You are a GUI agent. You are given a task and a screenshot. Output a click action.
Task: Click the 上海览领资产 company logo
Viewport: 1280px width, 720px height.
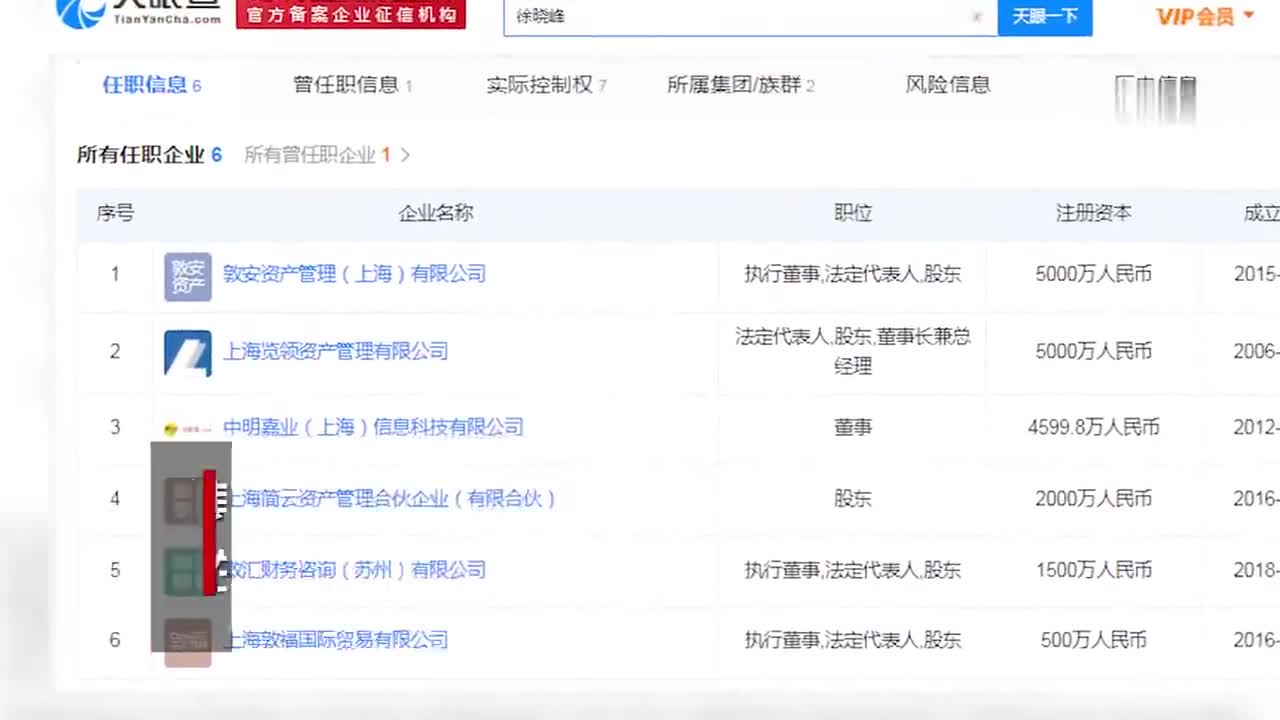pos(188,352)
